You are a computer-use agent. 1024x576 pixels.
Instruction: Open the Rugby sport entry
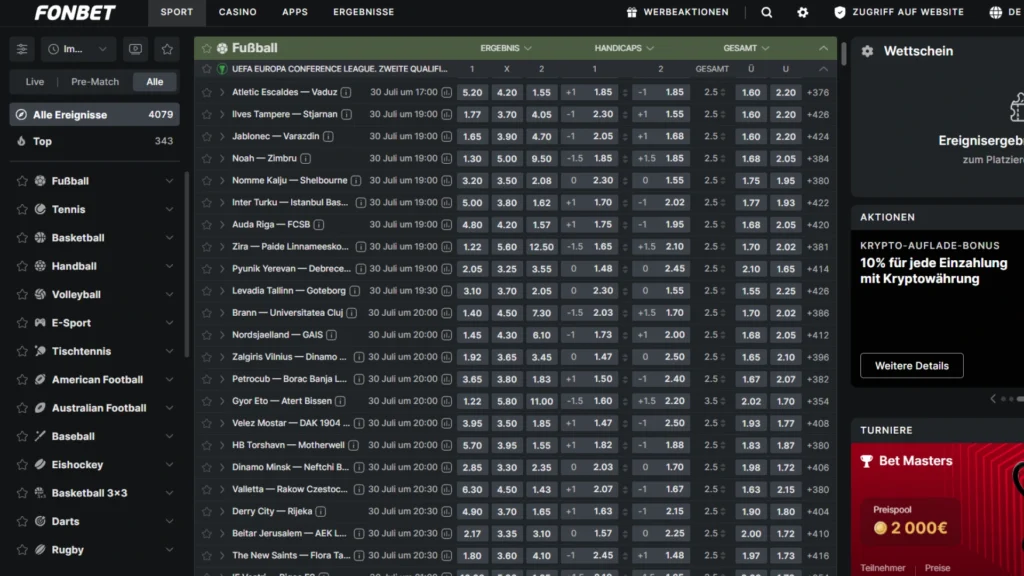coord(95,550)
